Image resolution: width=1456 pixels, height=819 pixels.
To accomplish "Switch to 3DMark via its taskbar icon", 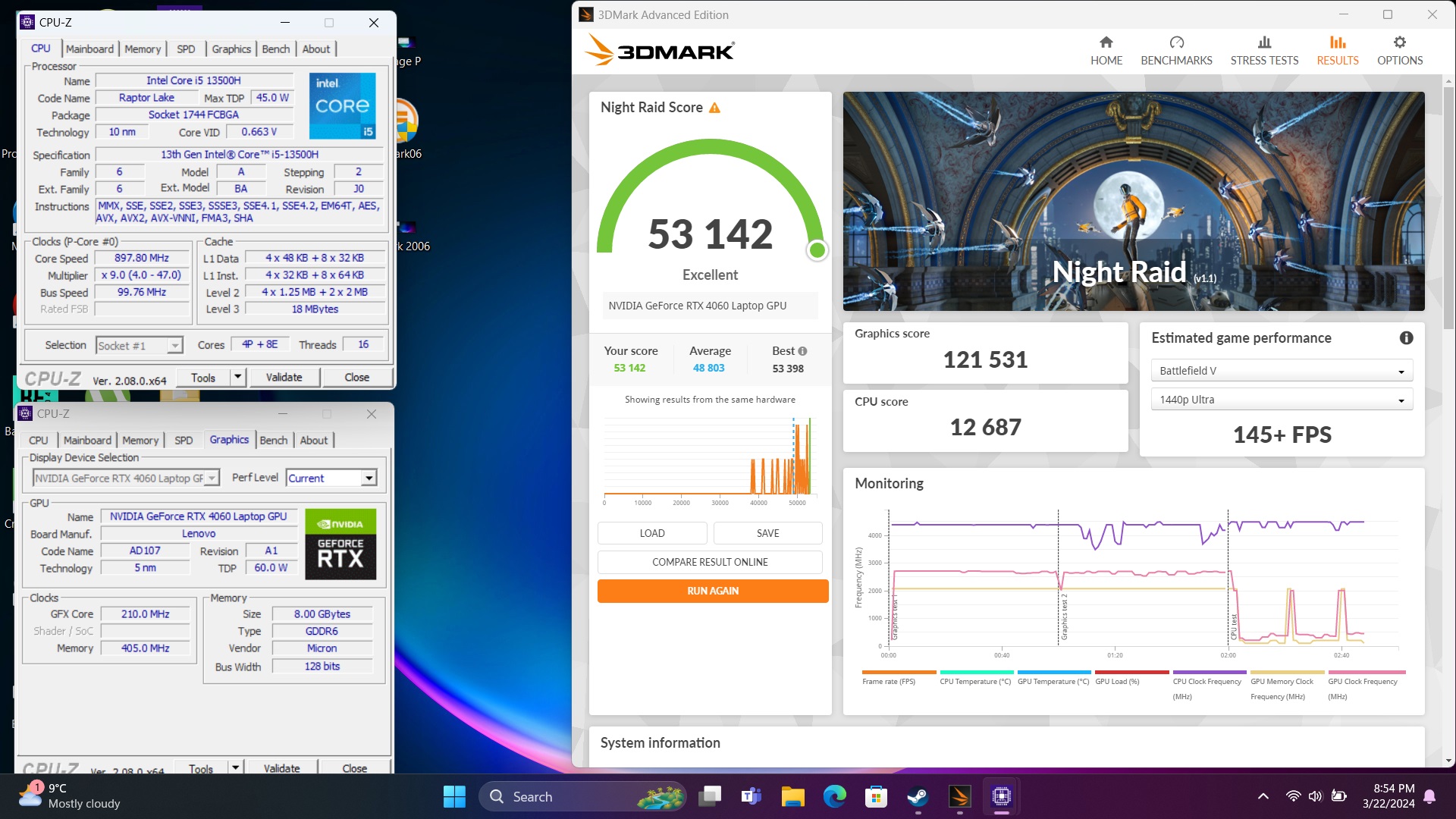I will point(959,796).
